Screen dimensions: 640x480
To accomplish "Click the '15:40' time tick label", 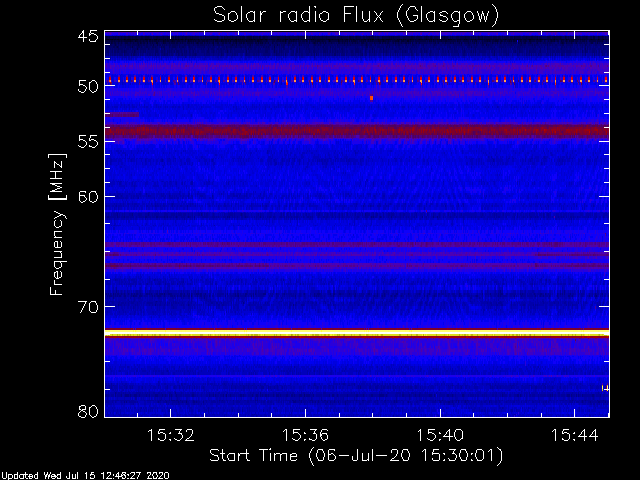I will (440, 435).
